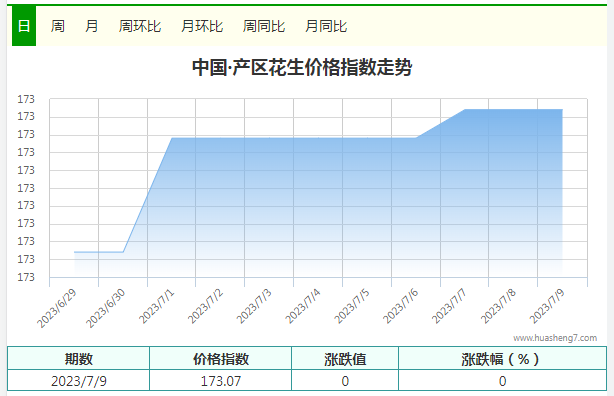Click the 2023/7/8 axis label
This screenshot has height=396, width=614.
[499, 307]
